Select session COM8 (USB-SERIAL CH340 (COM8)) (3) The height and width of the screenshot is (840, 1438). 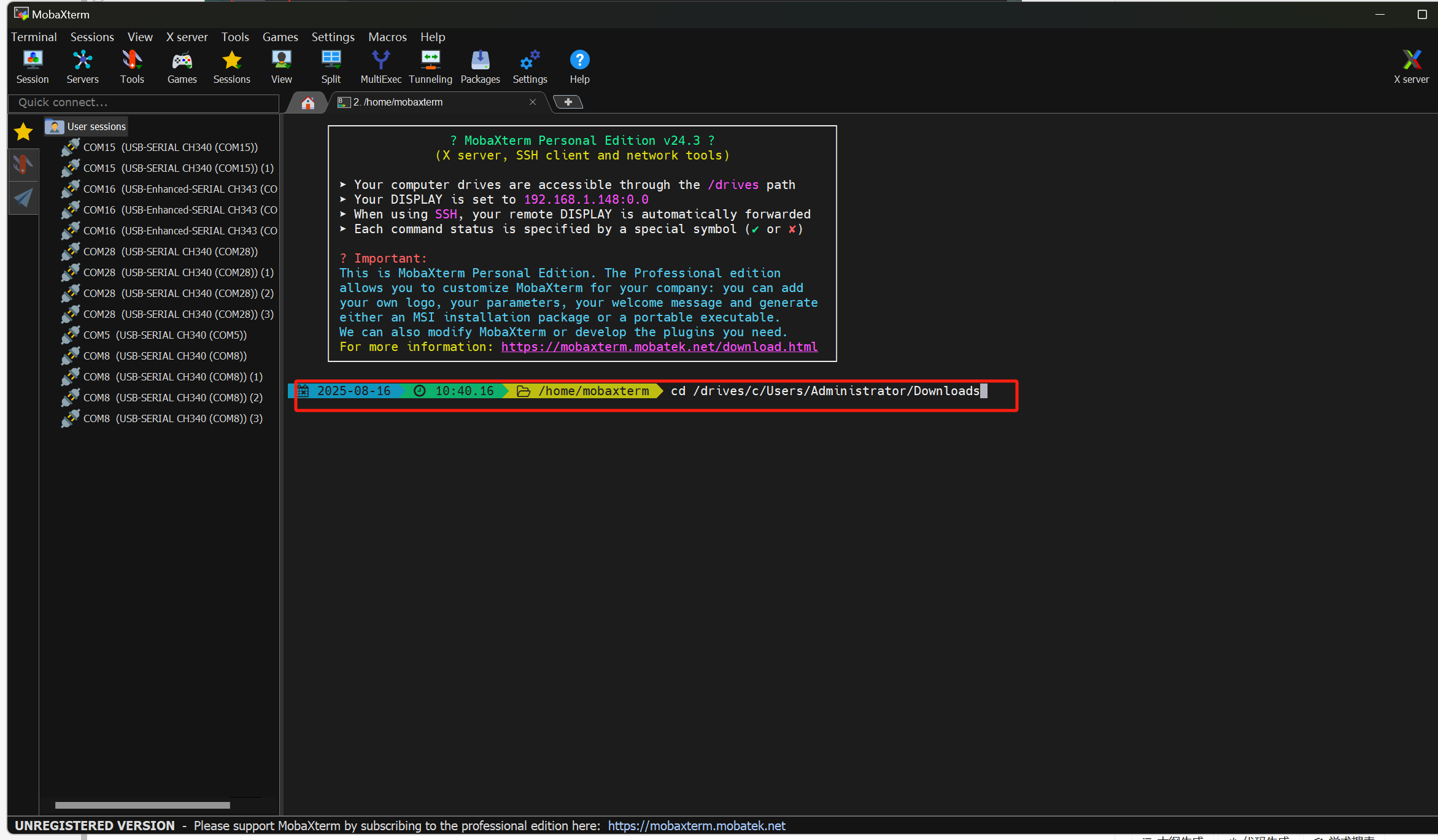tap(162, 418)
